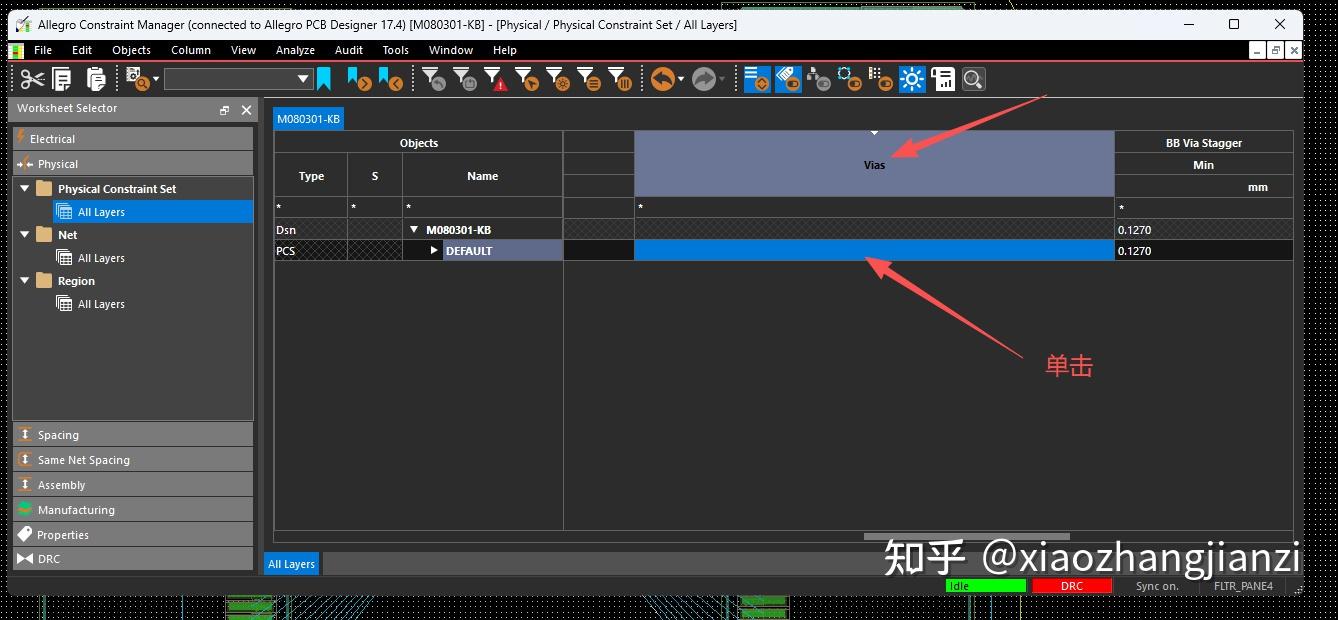Click the second filter funnel icon
The width and height of the screenshot is (1338, 620).
tap(464, 79)
